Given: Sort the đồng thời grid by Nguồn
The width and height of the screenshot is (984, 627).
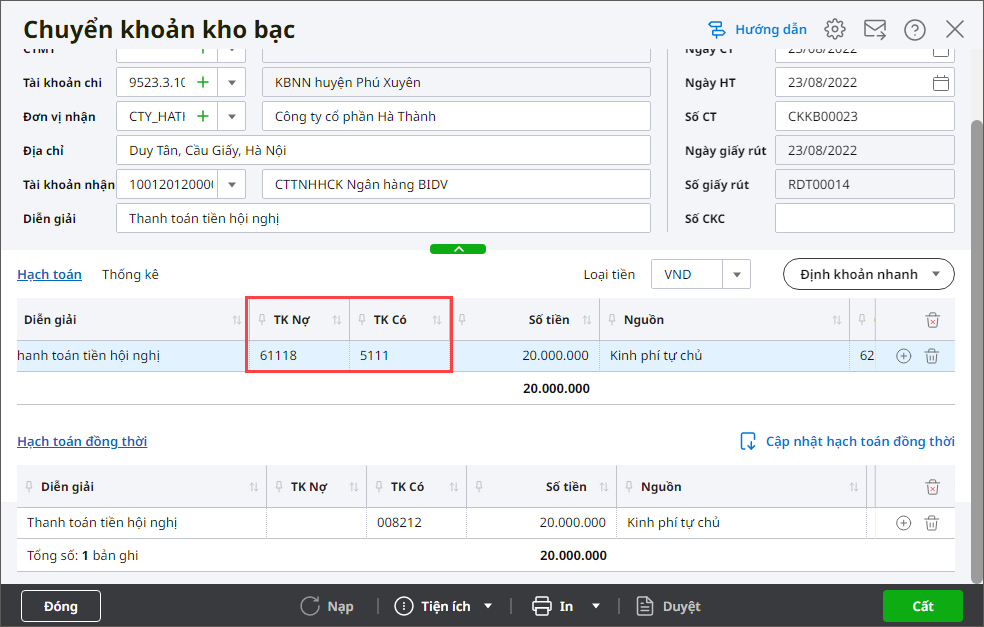Looking at the screenshot, I should pyautogui.click(x=853, y=487).
